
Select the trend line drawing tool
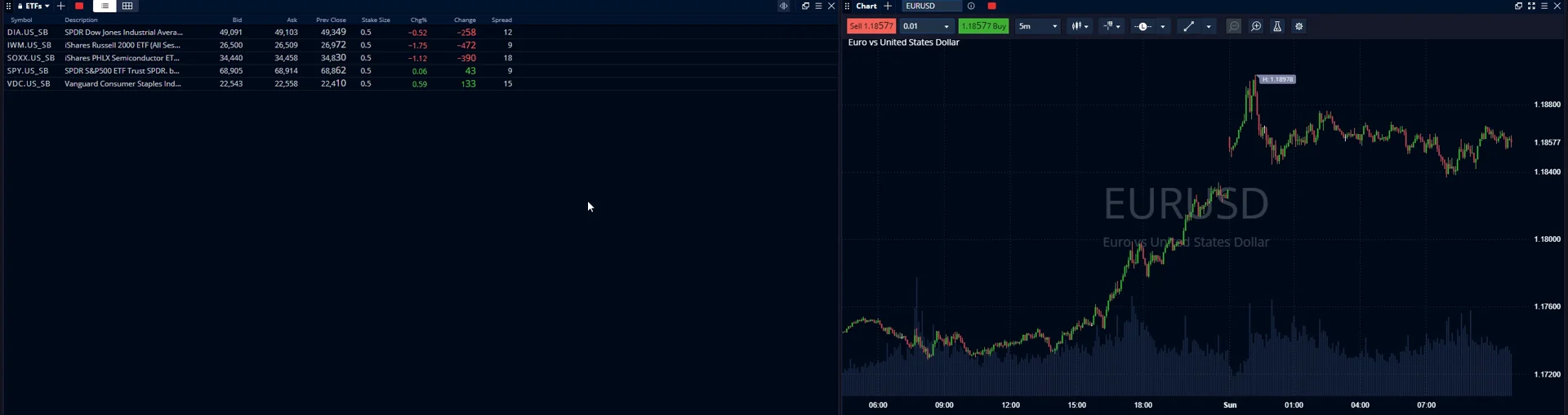pyautogui.click(x=1189, y=26)
